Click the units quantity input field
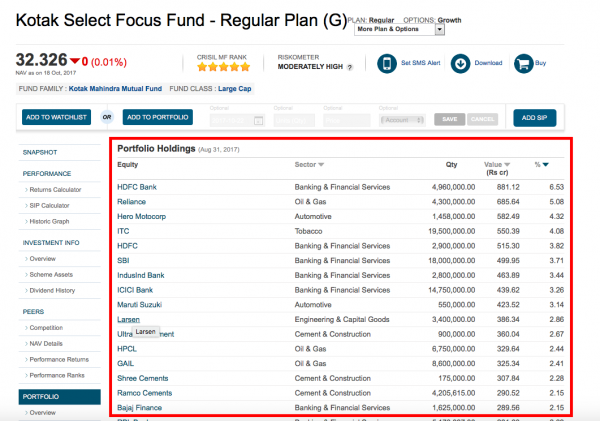The width and height of the screenshot is (600, 421). (x=294, y=120)
